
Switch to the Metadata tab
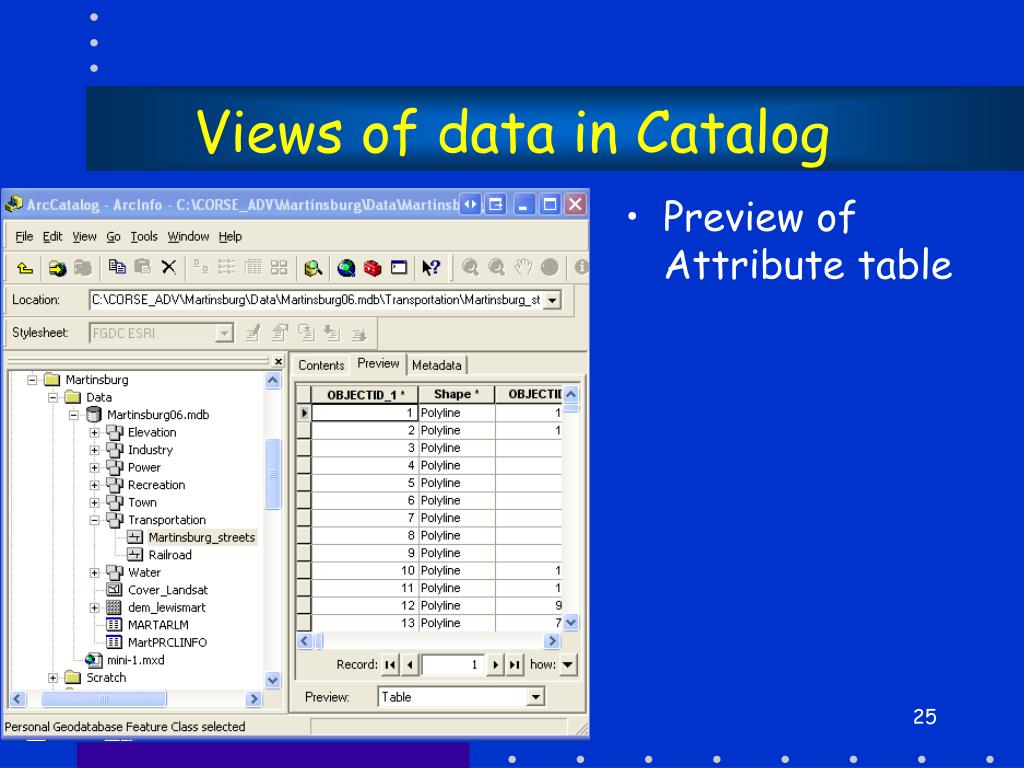pos(436,366)
